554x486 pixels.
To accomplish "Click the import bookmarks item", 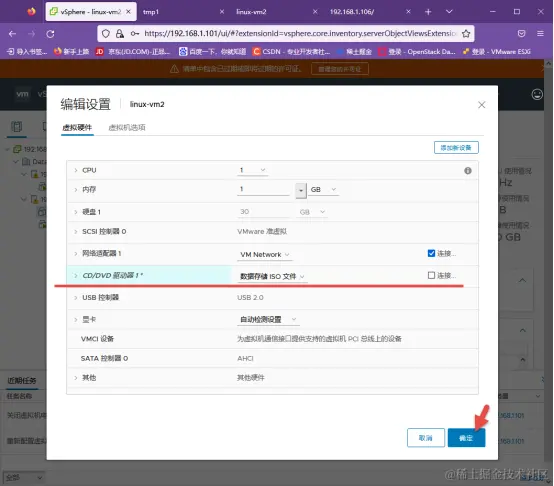I will pyautogui.click(x=27, y=52).
